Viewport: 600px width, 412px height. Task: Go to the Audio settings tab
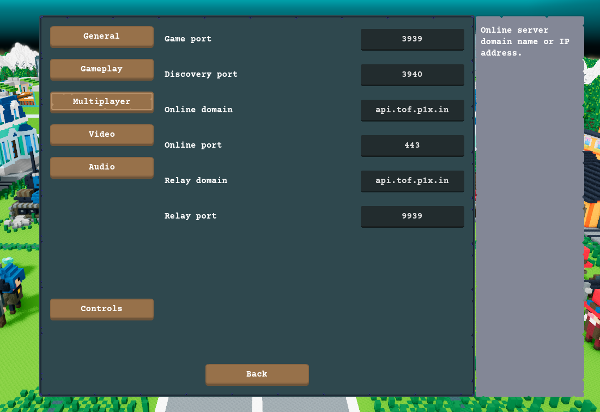(x=102, y=167)
